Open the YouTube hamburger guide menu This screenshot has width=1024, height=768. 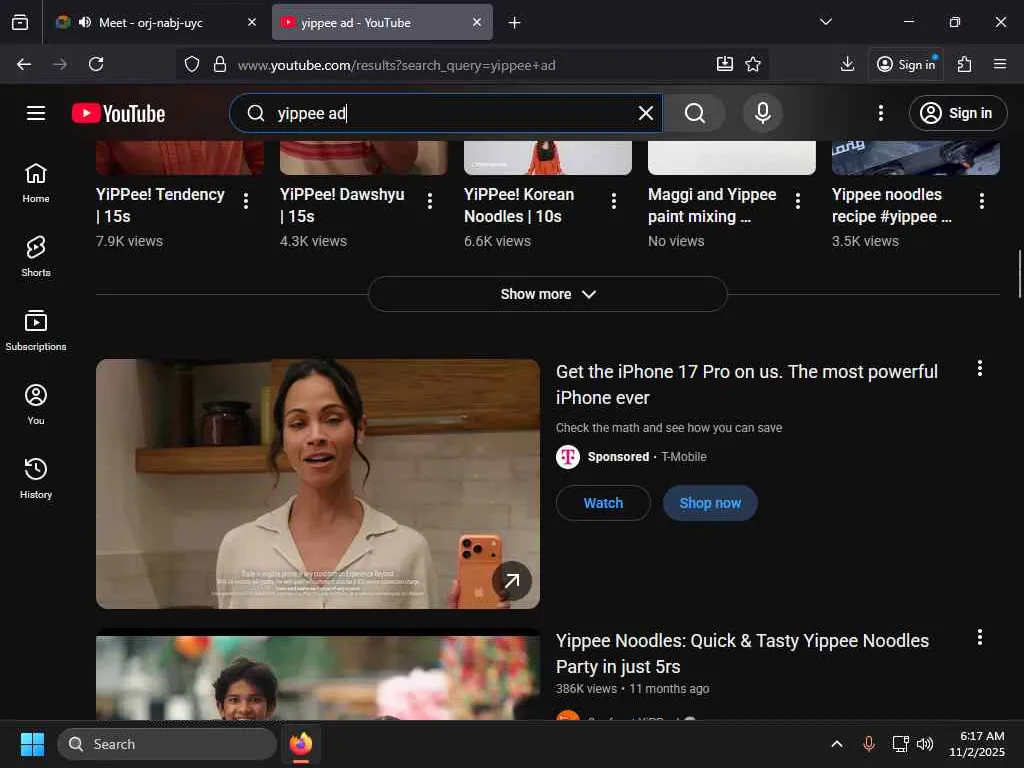click(x=36, y=113)
